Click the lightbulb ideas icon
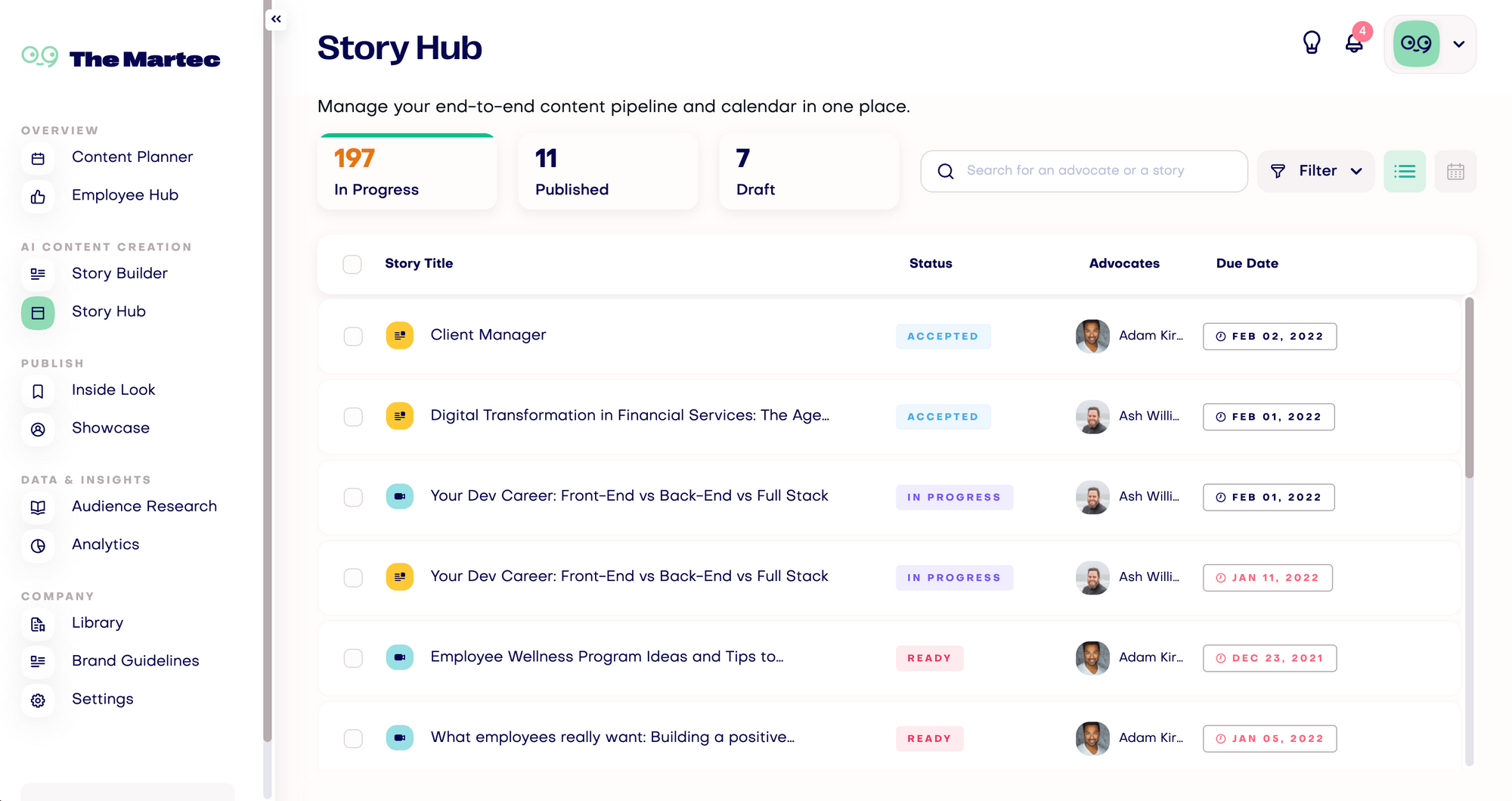This screenshot has height=801, width=1512. pos(1312,43)
